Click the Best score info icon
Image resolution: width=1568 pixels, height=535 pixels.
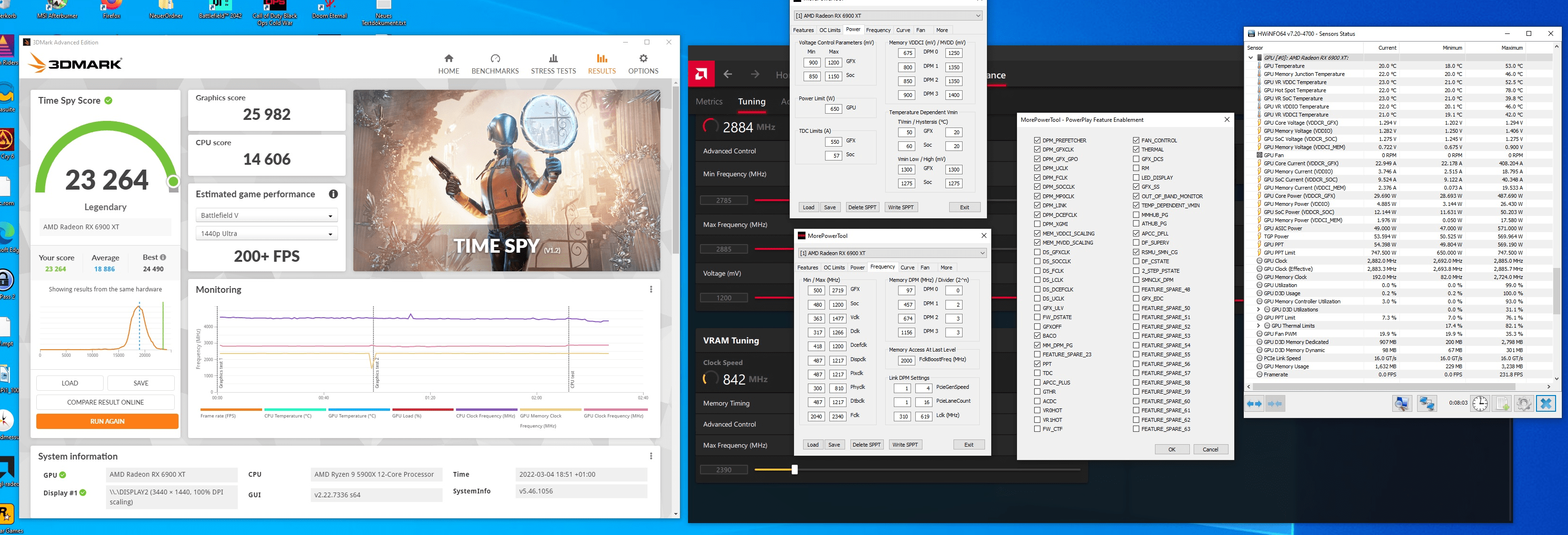pos(162,257)
